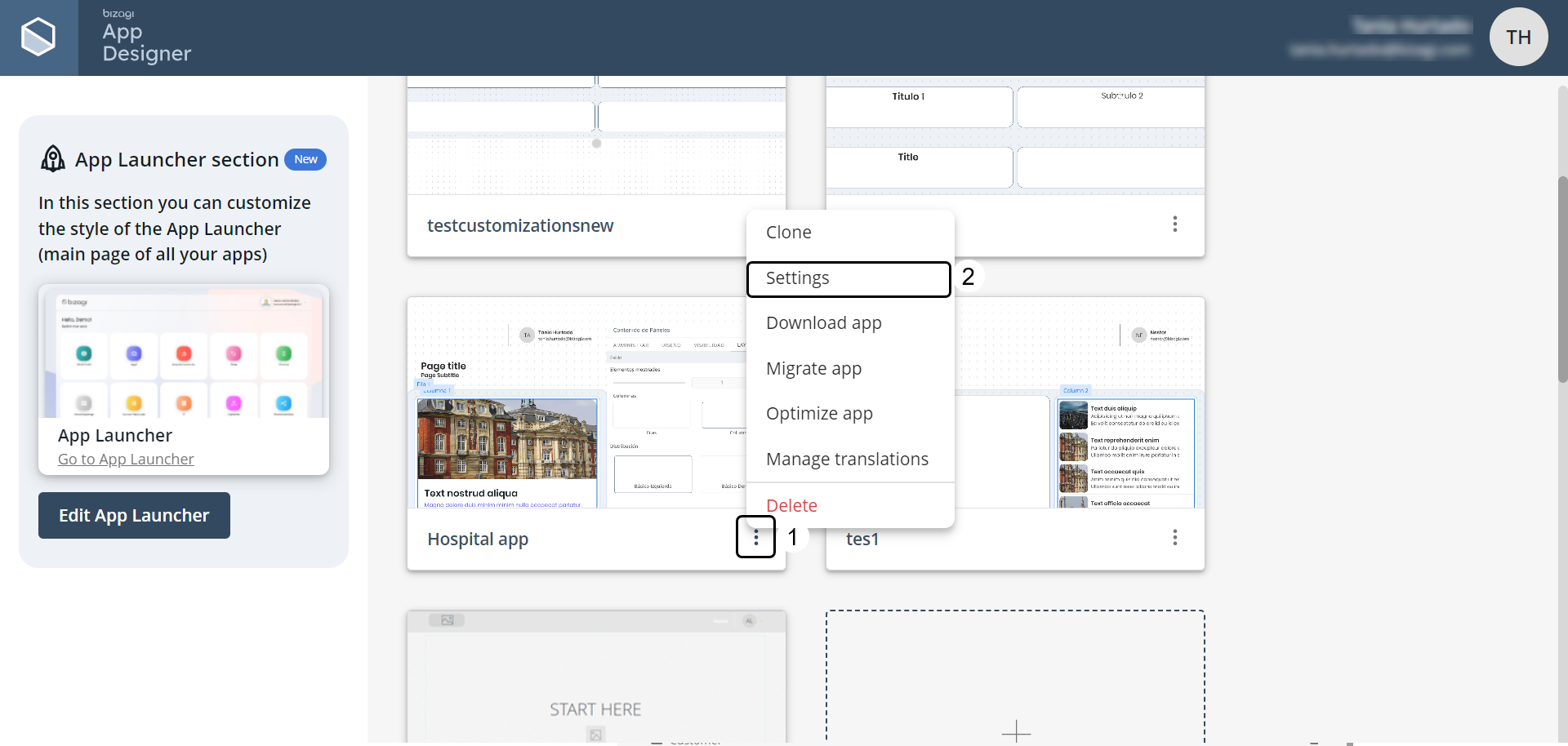This screenshot has width=1568, height=746.
Task: Select Clone from the context menu
Action: pos(850,233)
